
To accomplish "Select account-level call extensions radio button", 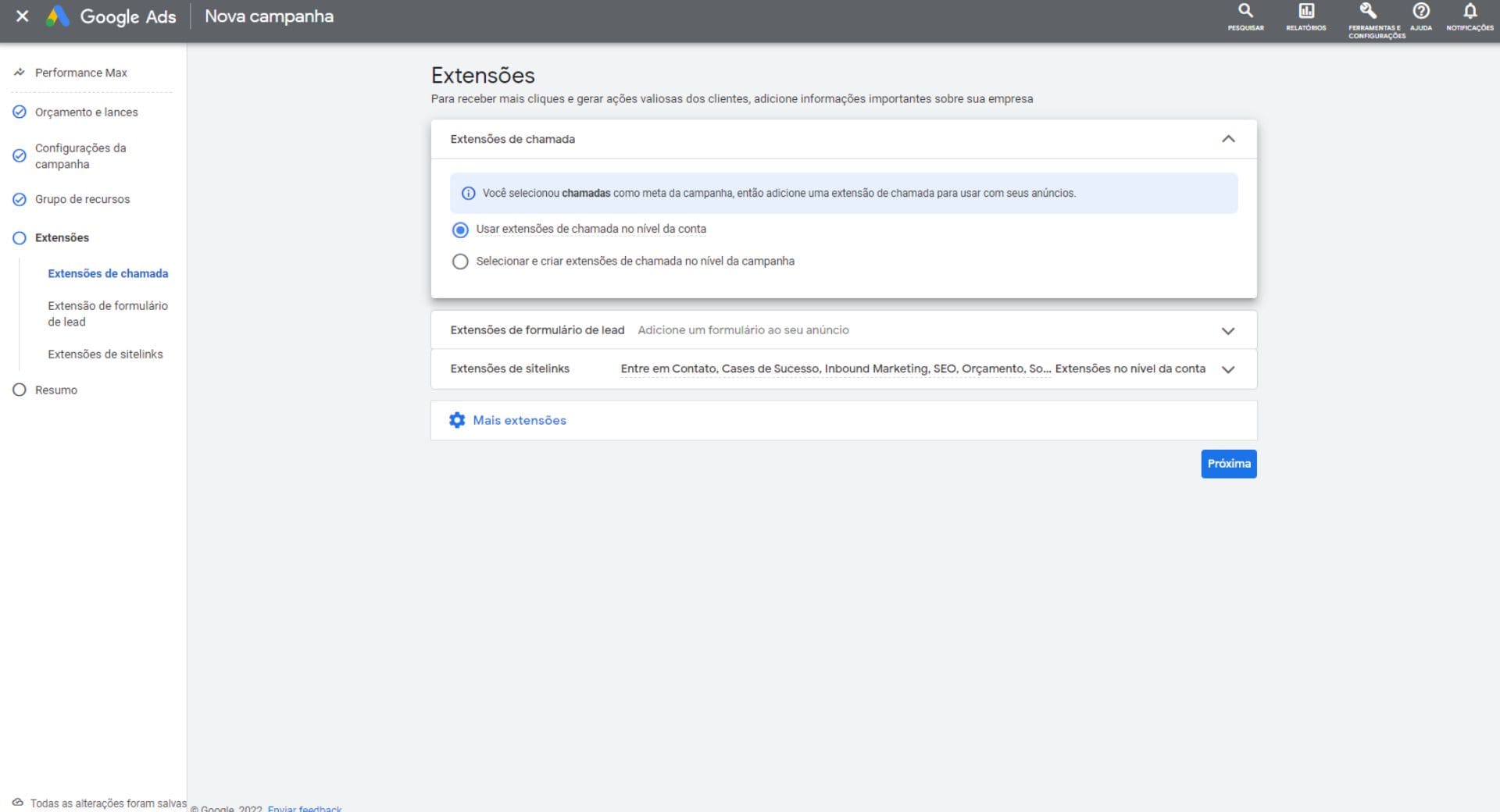I will click(x=460, y=230).
